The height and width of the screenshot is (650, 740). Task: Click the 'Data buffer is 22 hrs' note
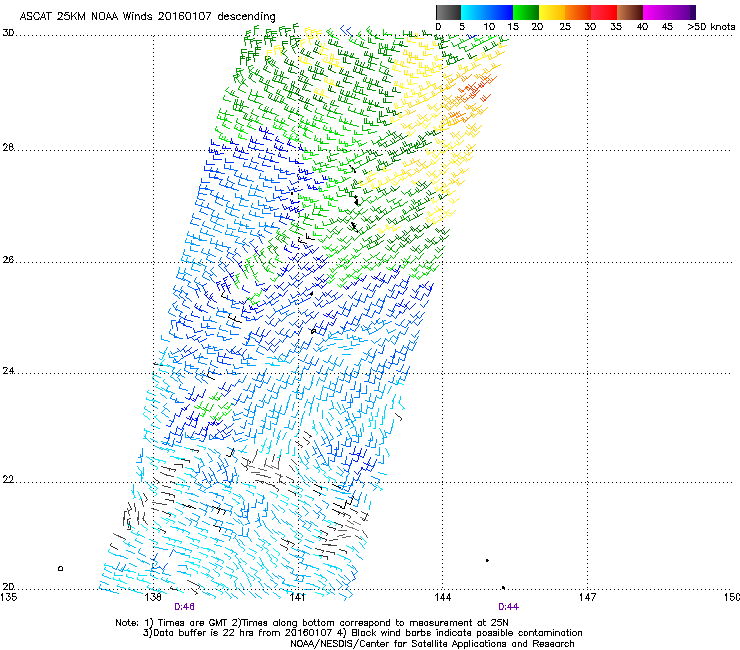coord(362,633)
